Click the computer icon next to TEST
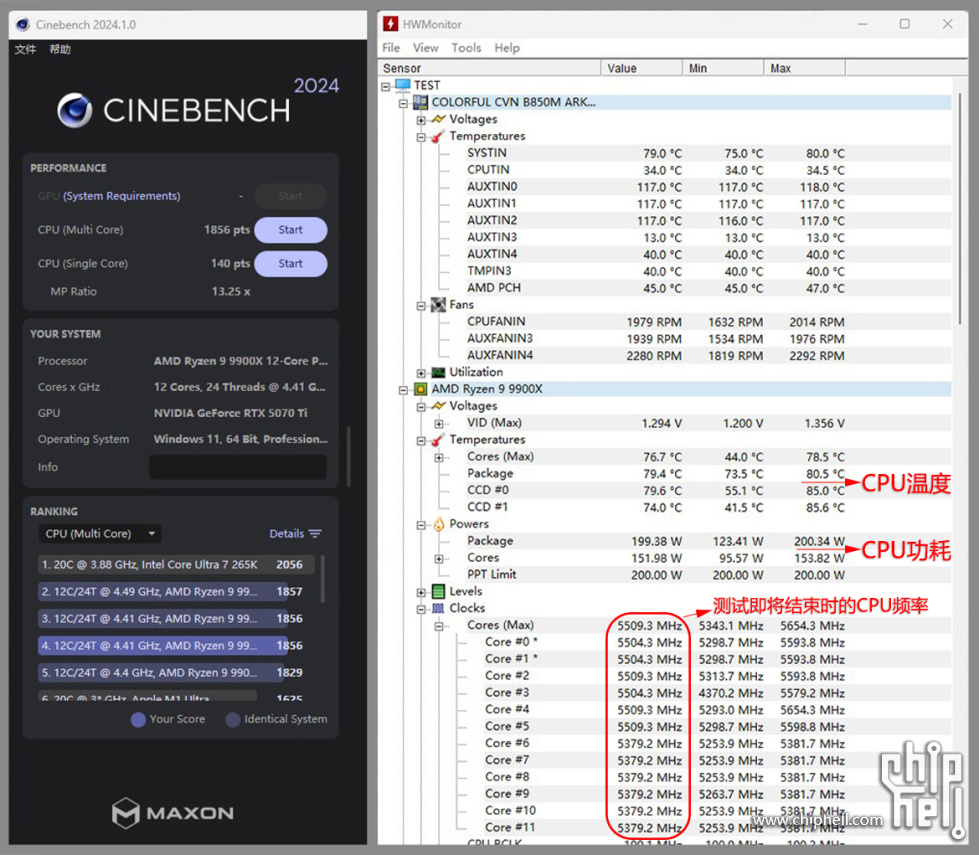The height and width of the screenshot is (855, 979). pyautogui.click(x=403, y=85)
